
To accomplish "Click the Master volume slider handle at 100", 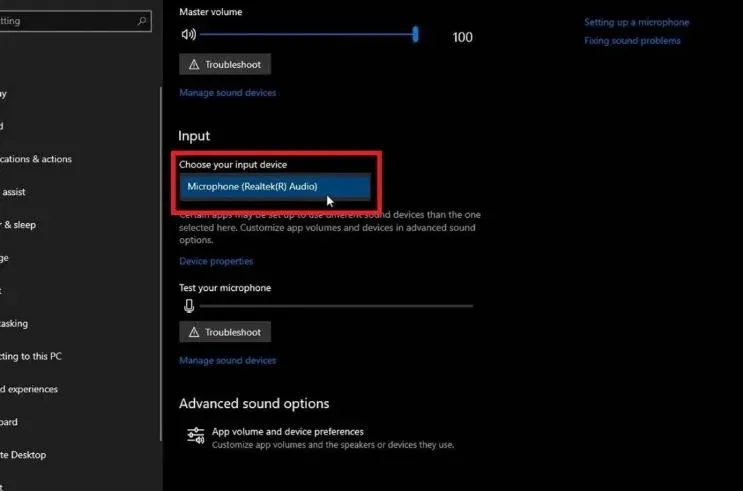I will (x=415, y=34).
